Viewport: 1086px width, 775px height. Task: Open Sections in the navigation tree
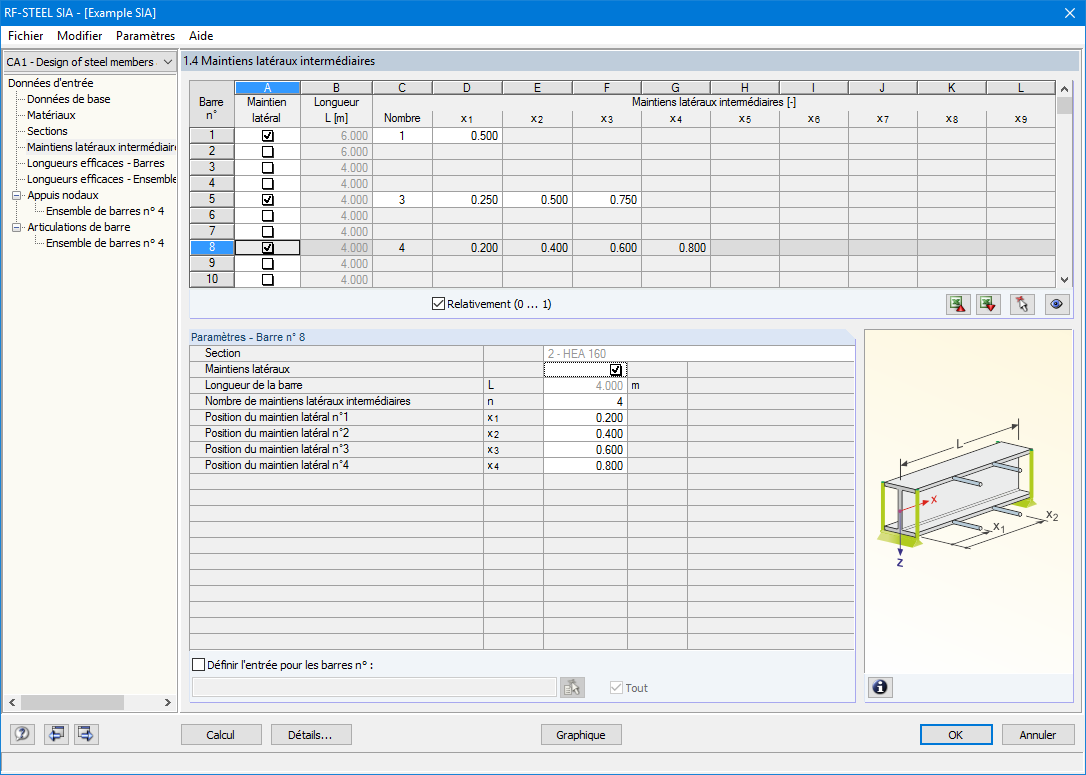tap(47, 131)
